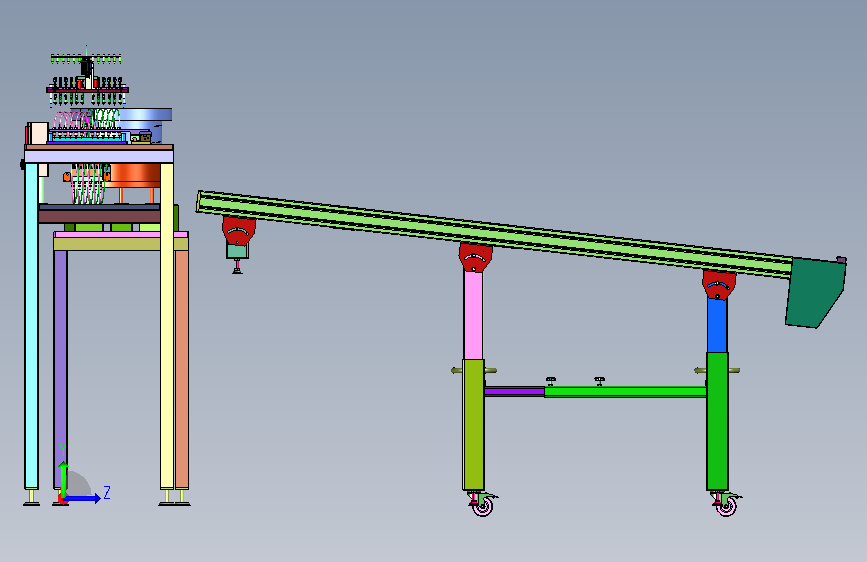Screen dimensions: 867x562
Task: Select the cyan table leg
Action: pos(32,325)
